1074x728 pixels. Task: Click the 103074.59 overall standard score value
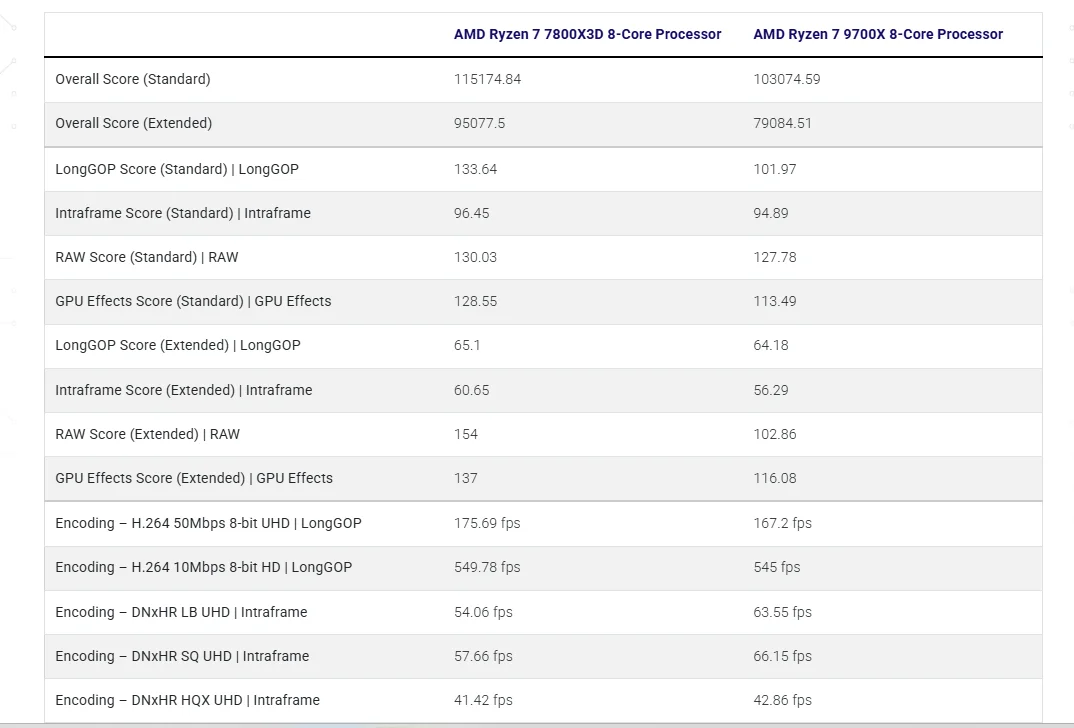pyautogui.click(x=786, y=79)
